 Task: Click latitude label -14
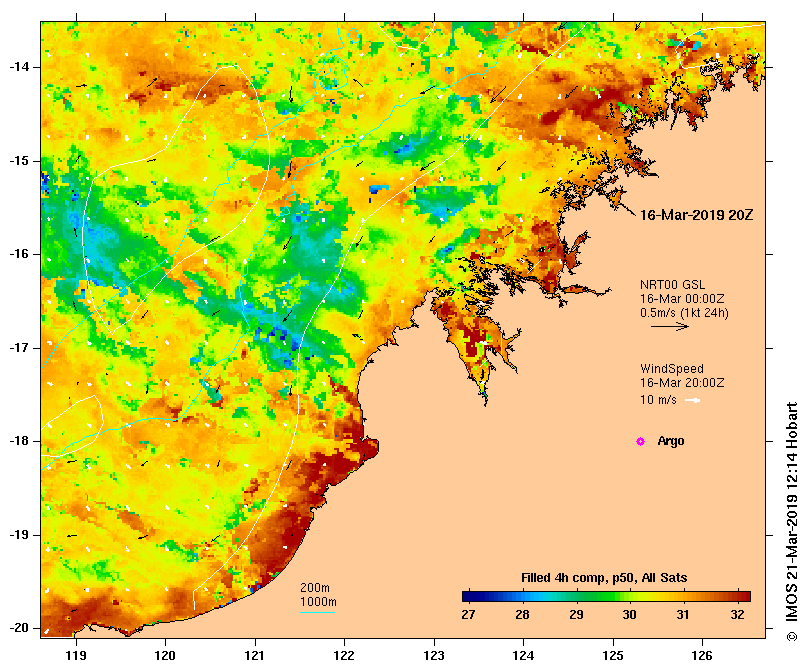pos(19,67)
